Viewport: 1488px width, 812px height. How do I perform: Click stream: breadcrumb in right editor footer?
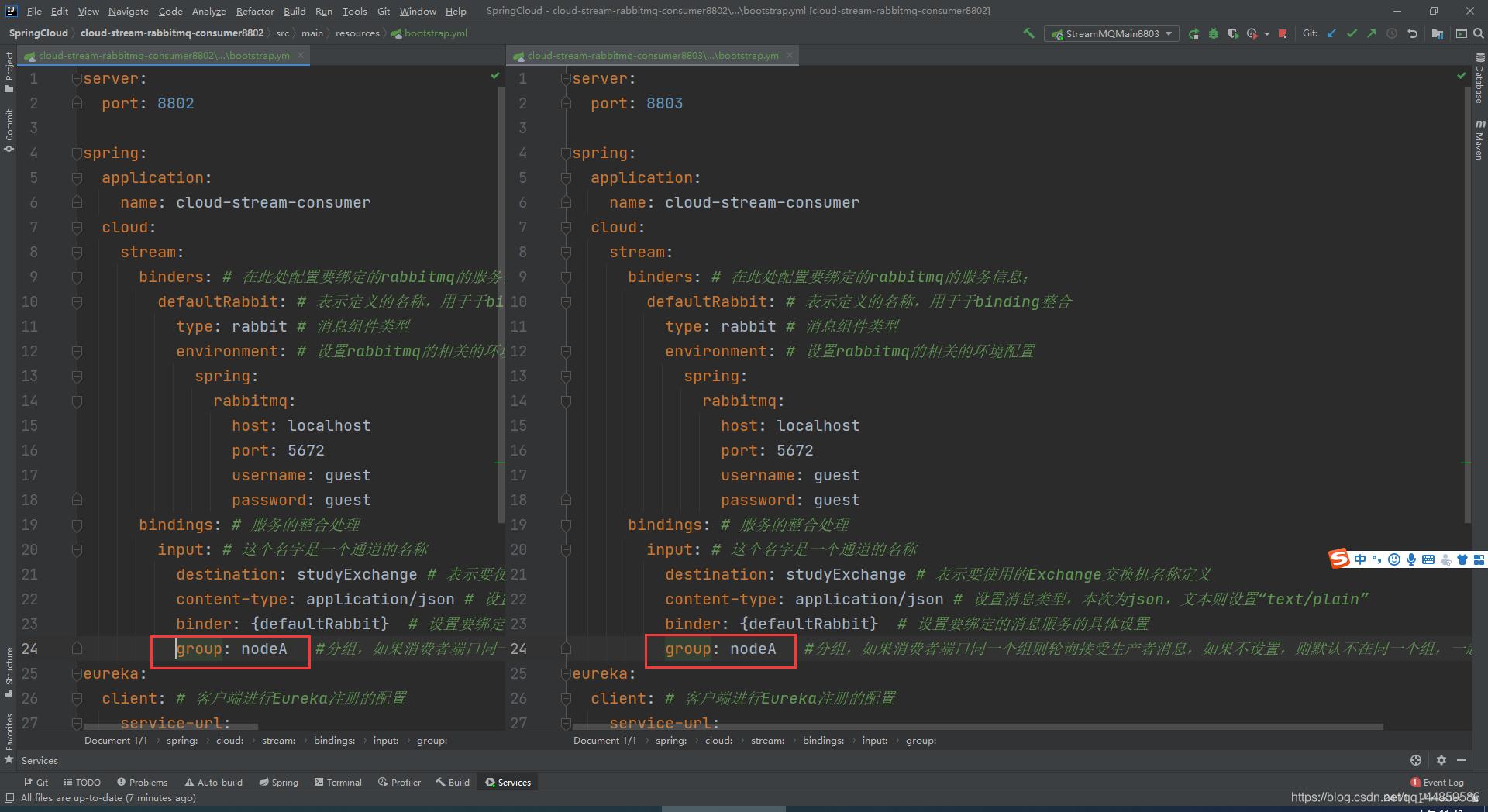(767, 740)
